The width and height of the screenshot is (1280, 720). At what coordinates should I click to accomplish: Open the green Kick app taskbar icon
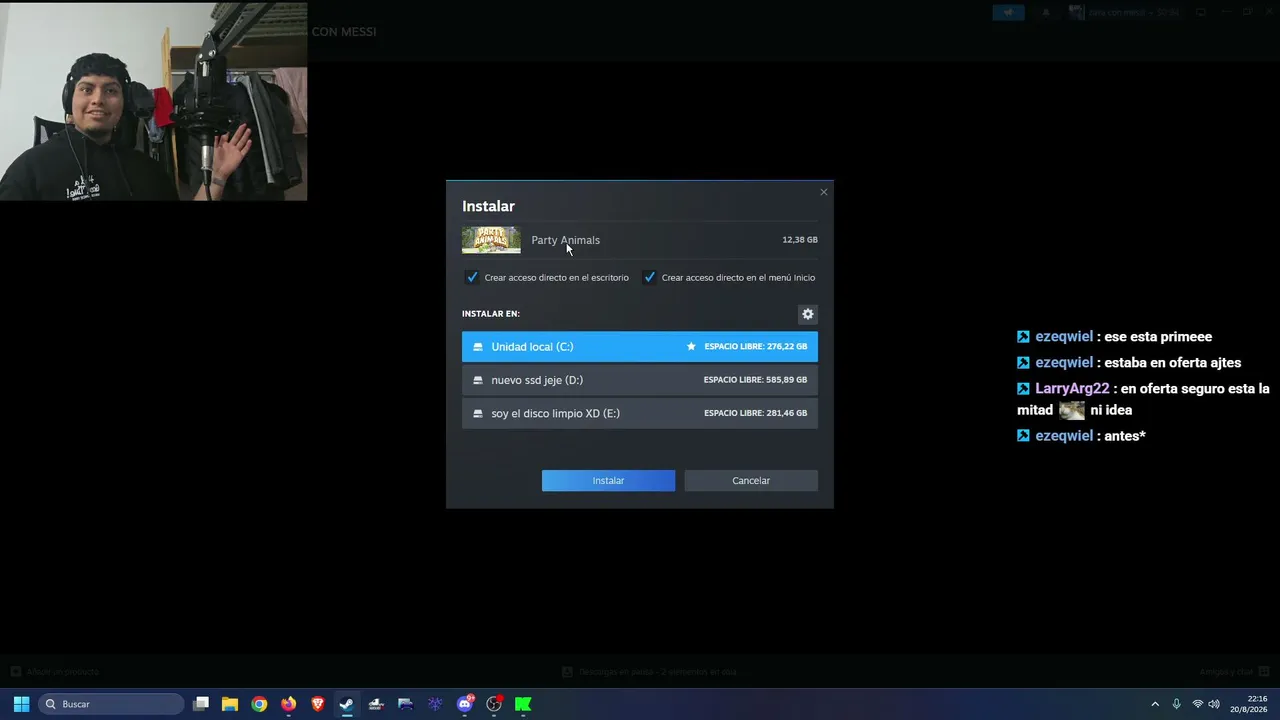(x=523, y=704)
